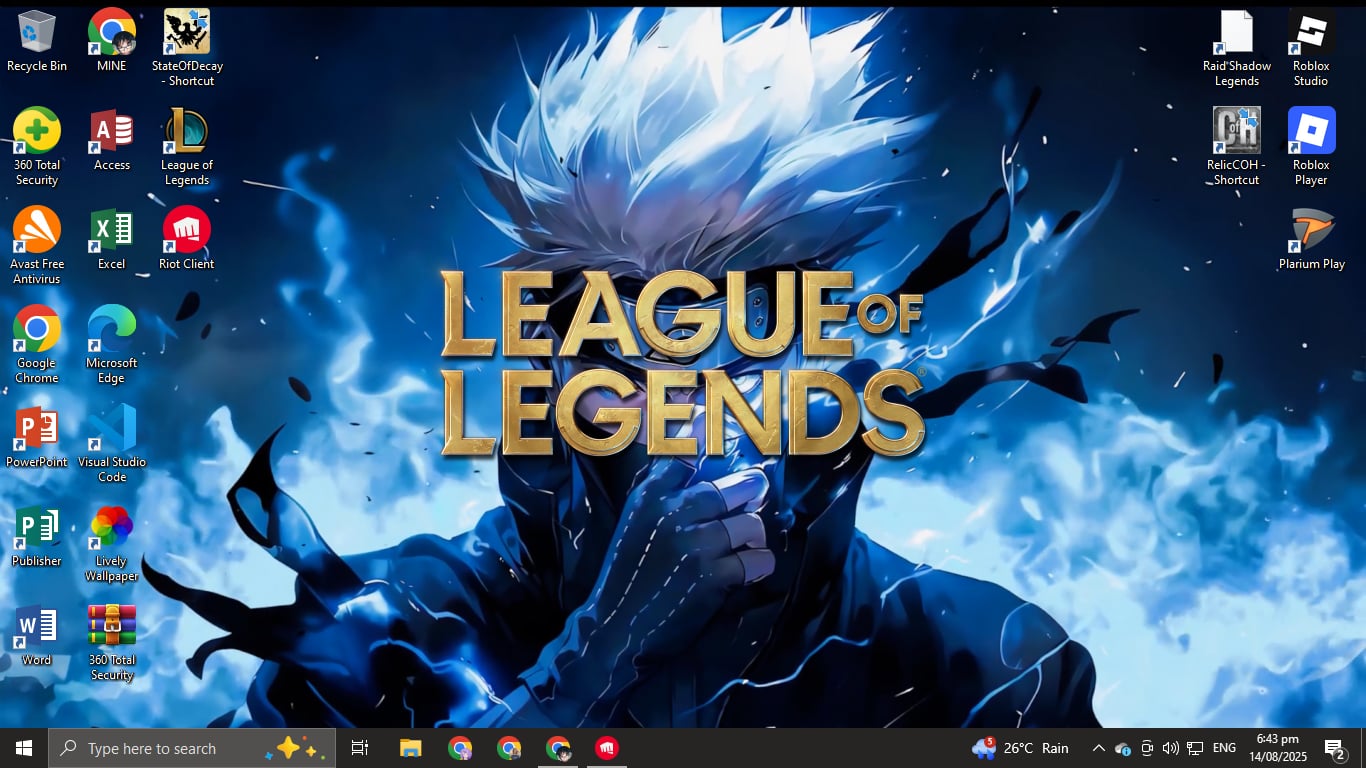Viewport: 1366px width, 768px height.
Task: Select the RelicCOH shortcut icon
Action: pyautogui.click(x=1237, y=147)
